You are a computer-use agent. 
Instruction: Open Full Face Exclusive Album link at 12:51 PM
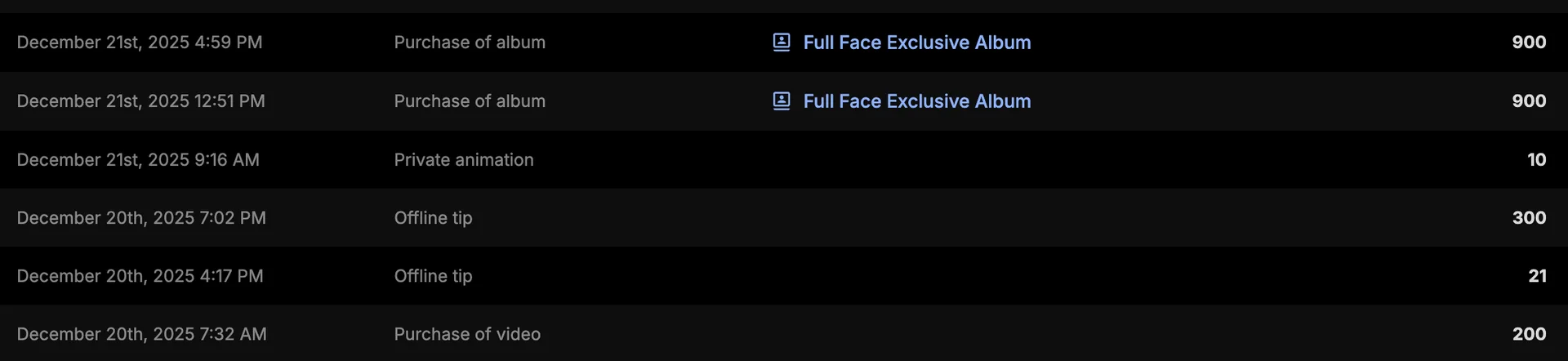916,101
